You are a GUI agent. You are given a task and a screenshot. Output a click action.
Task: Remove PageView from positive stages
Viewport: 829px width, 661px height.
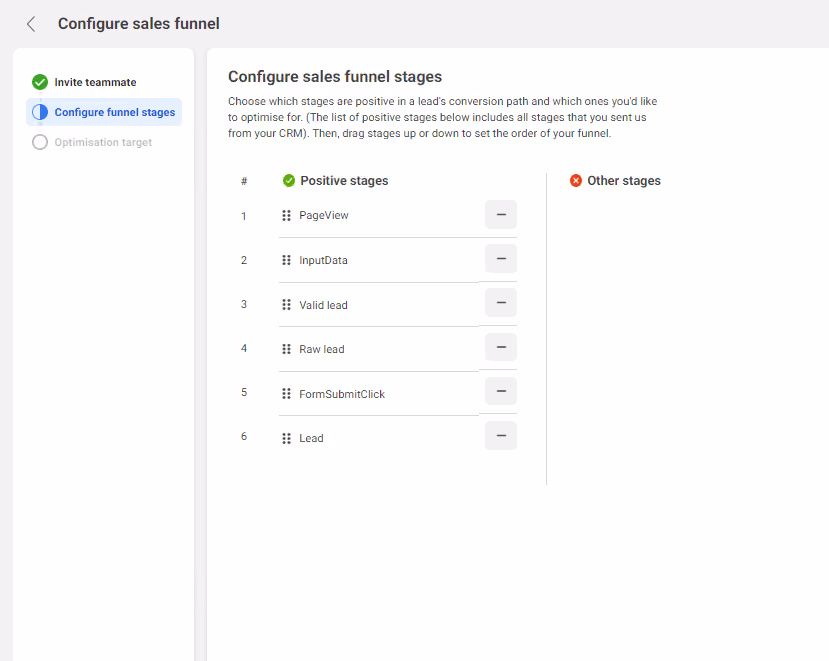click(501, 215)
